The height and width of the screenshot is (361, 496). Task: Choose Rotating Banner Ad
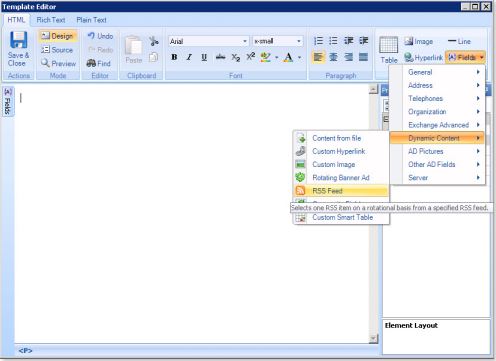click(341, 178)
